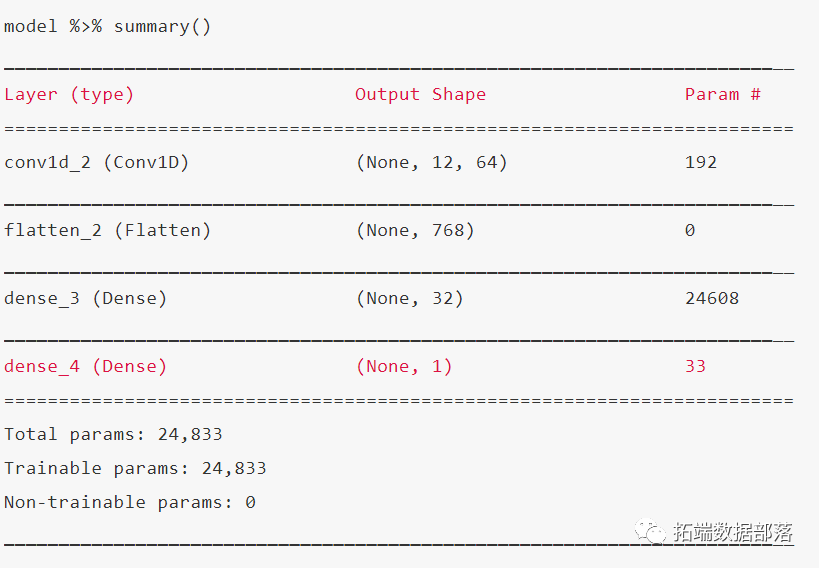Click the (None, 1) output shape
This screenshot has height=568, width=819.
[404, 366]
